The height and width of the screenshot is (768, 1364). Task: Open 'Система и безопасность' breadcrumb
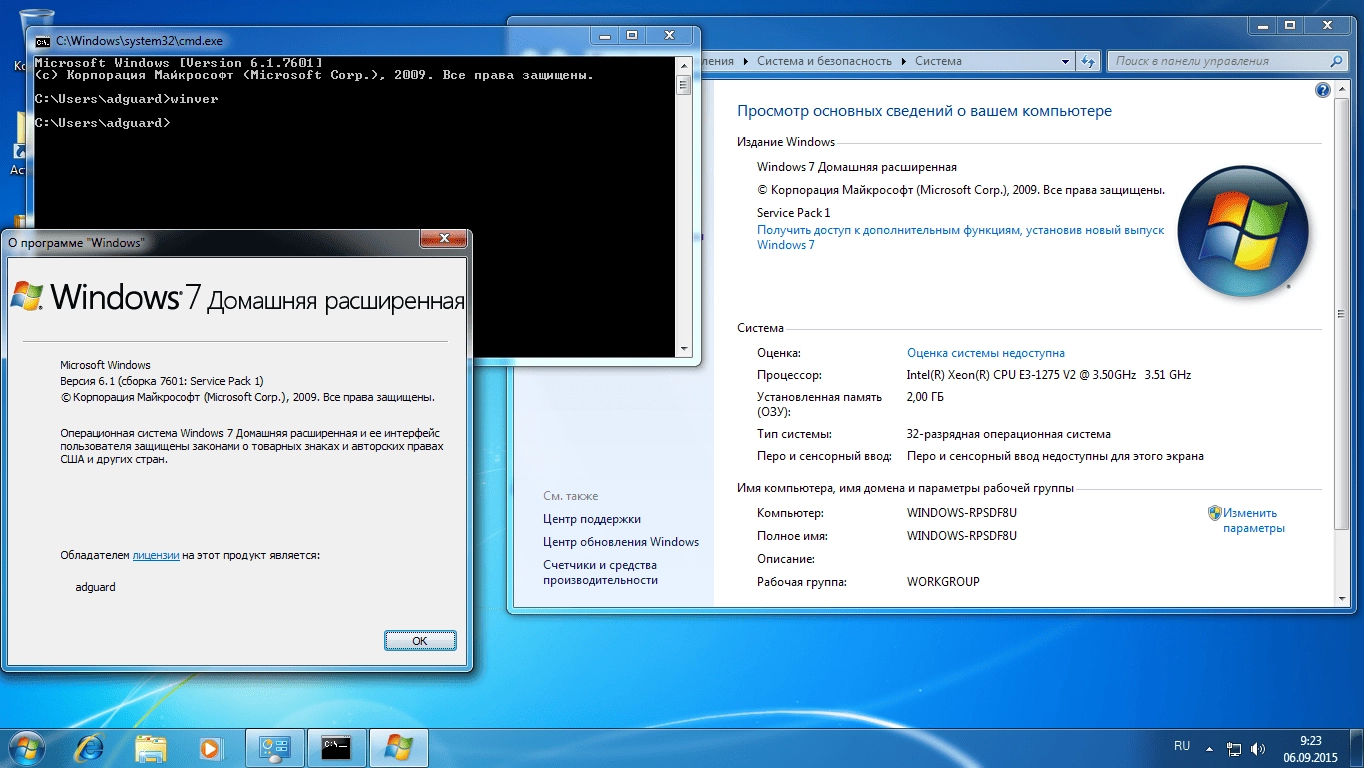824,61
